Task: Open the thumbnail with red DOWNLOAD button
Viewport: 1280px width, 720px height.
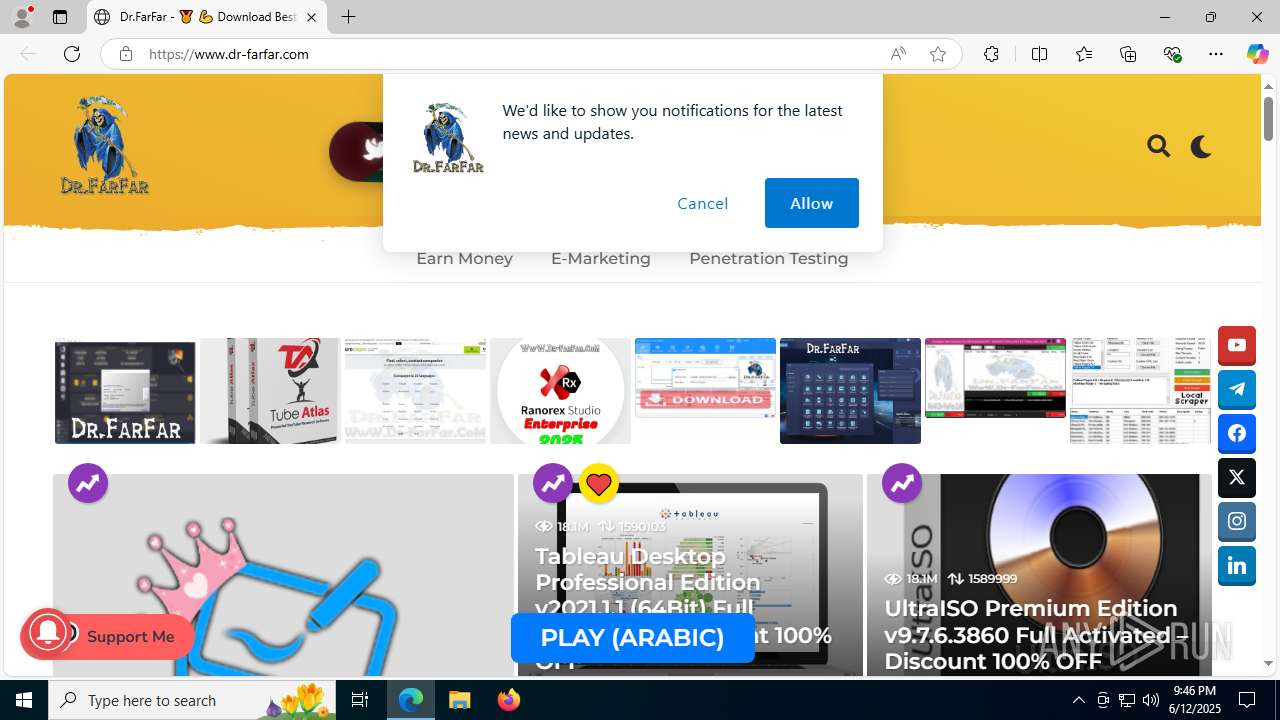Action: [705, 378]
